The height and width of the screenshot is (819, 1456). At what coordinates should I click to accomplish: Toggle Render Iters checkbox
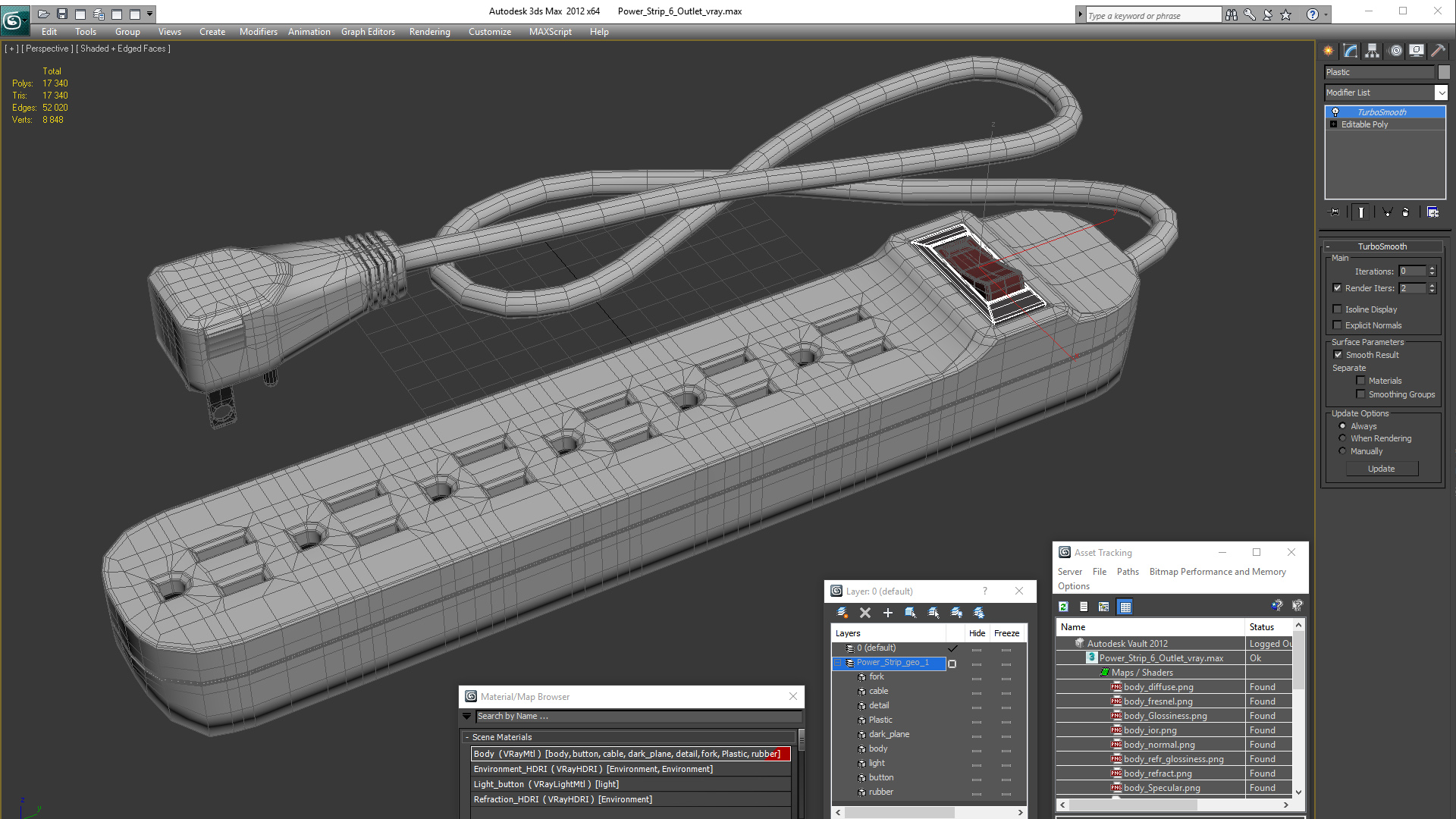tap(1338, 287)
